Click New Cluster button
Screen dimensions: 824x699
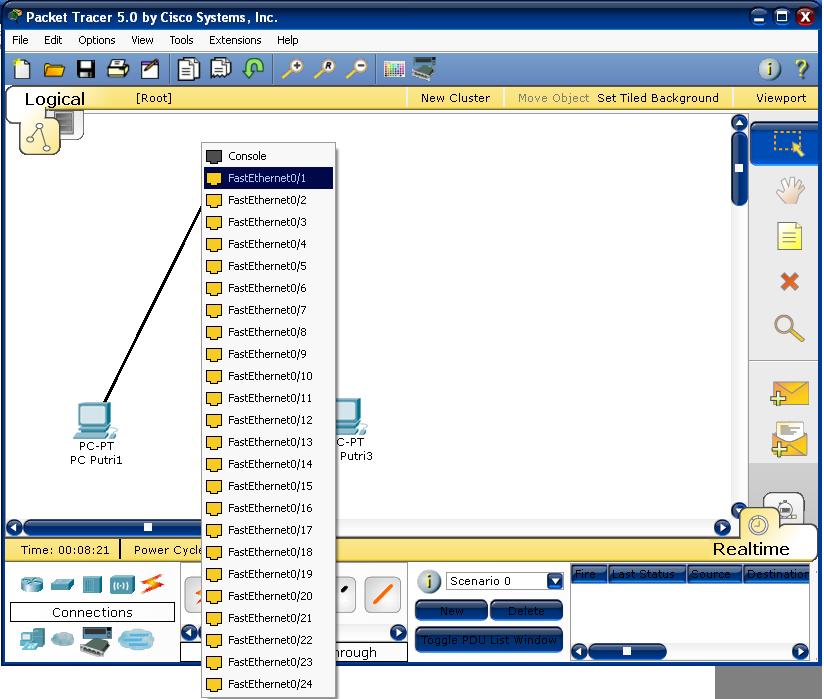455,98
